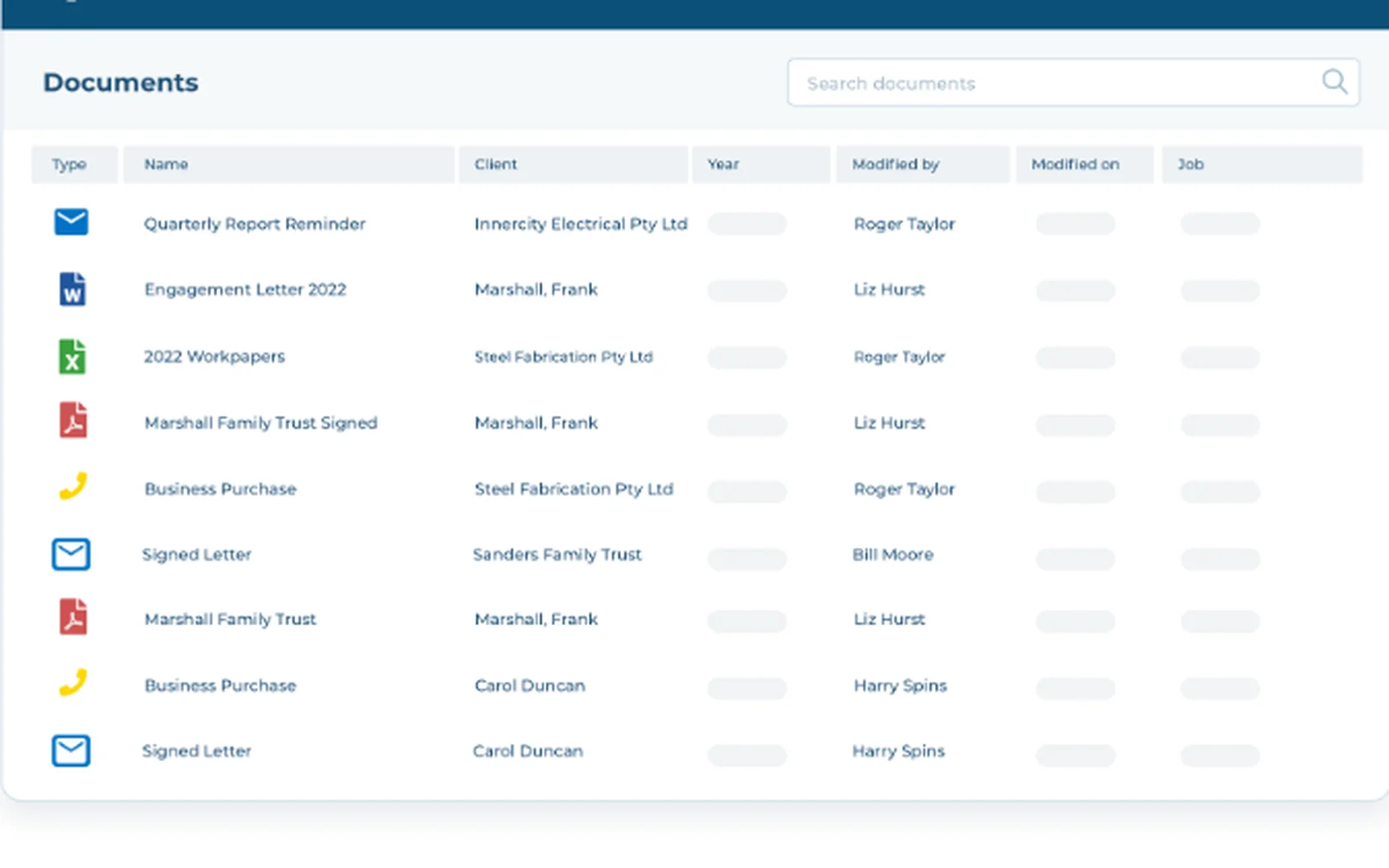
Task: Sort by the Type column header
Action: [x=75, y=164]
